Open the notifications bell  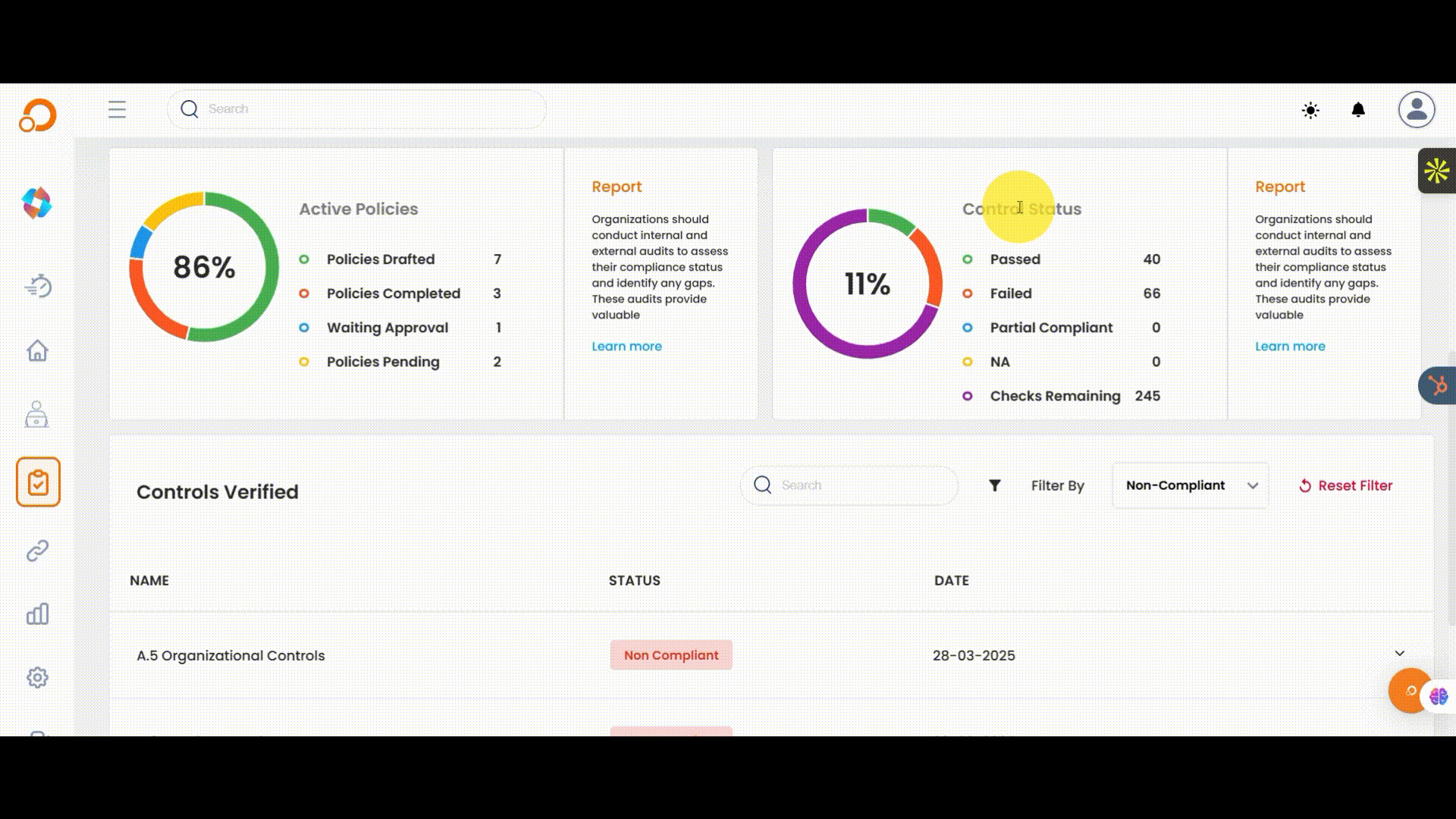click(x=1358, y=110)
